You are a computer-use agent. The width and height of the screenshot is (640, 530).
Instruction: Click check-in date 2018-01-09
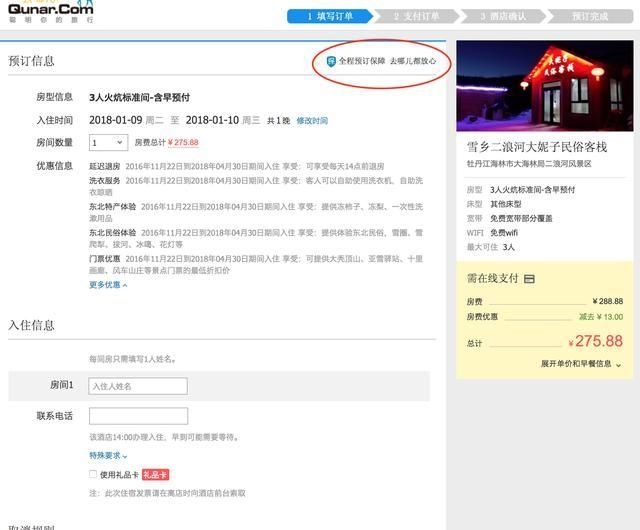116,120
